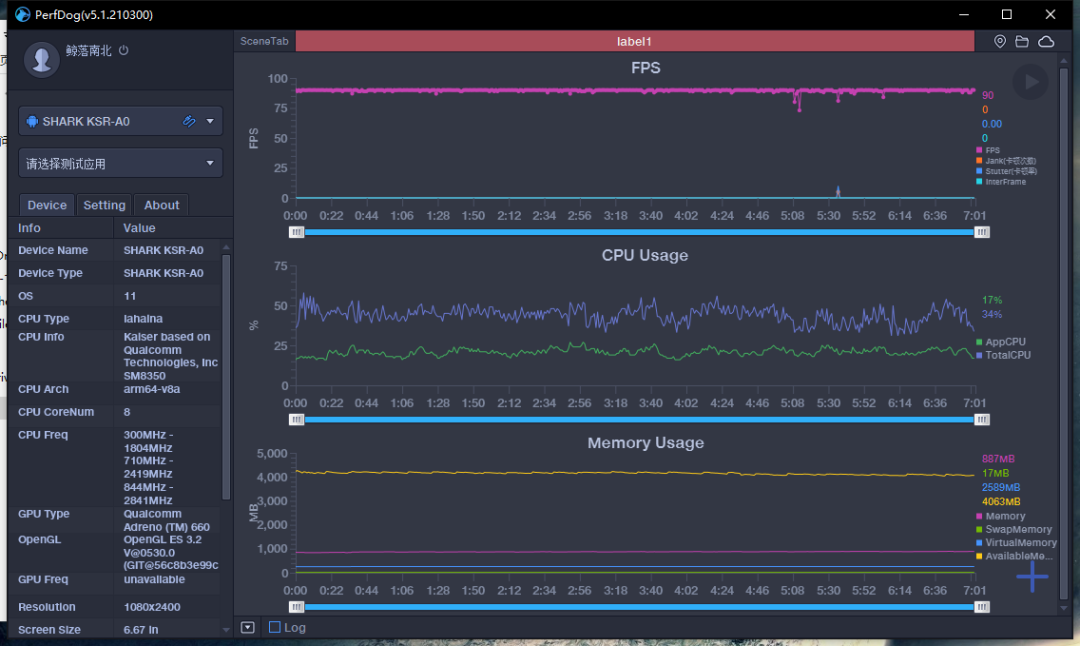1080x646 pixels.
Task: Click the red label1 scene bar
Action: (x=634, y=41)
